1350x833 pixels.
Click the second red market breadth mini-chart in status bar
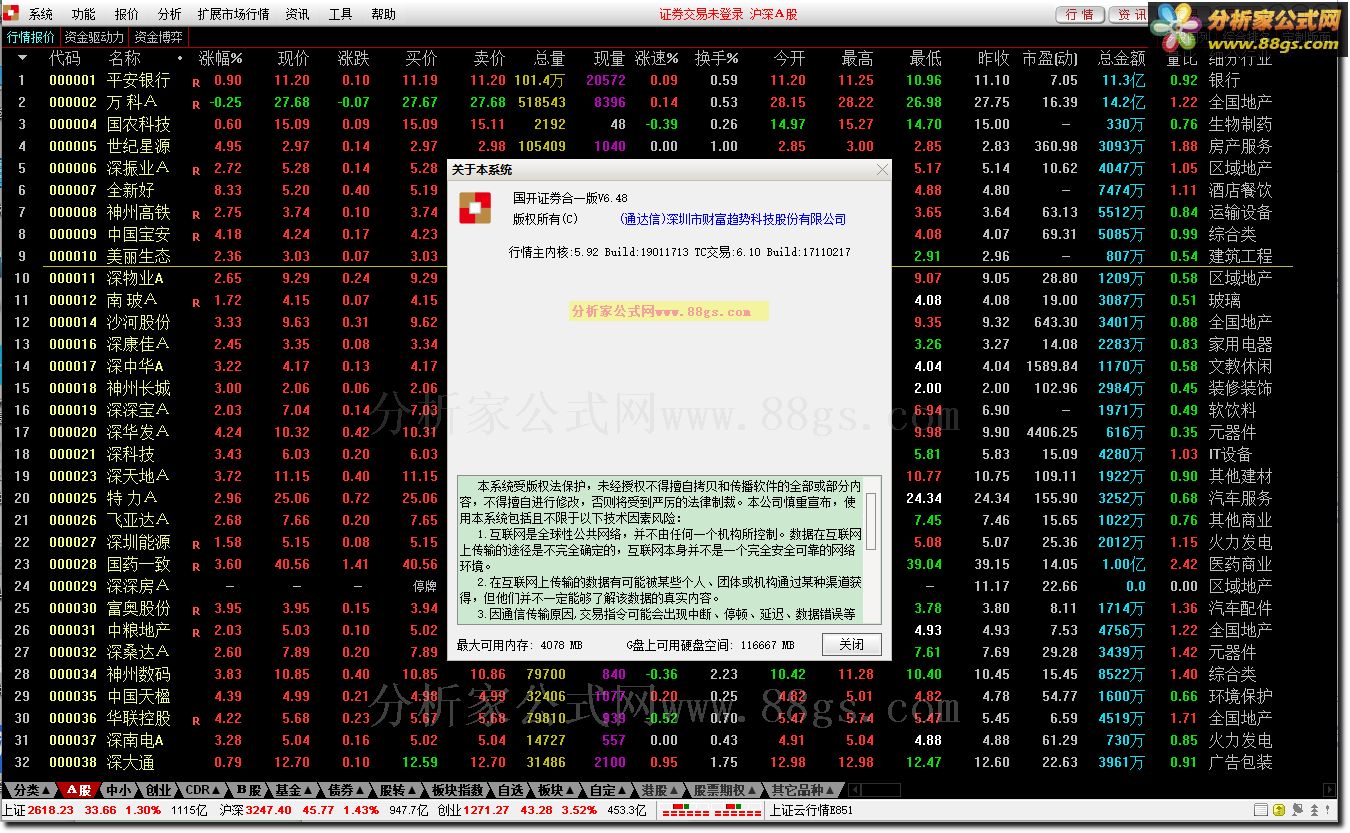[x=736, y=810]
